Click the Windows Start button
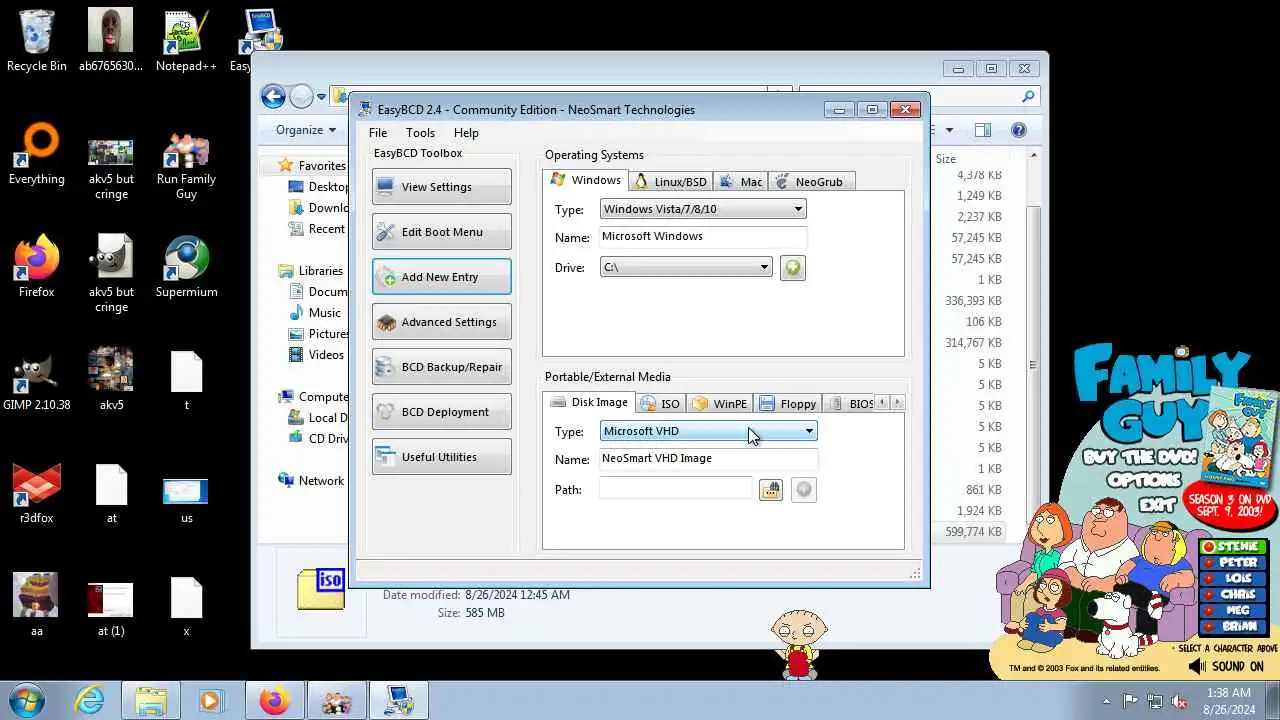This screenshot has width=1280, height=720. [x=27, y=700]
